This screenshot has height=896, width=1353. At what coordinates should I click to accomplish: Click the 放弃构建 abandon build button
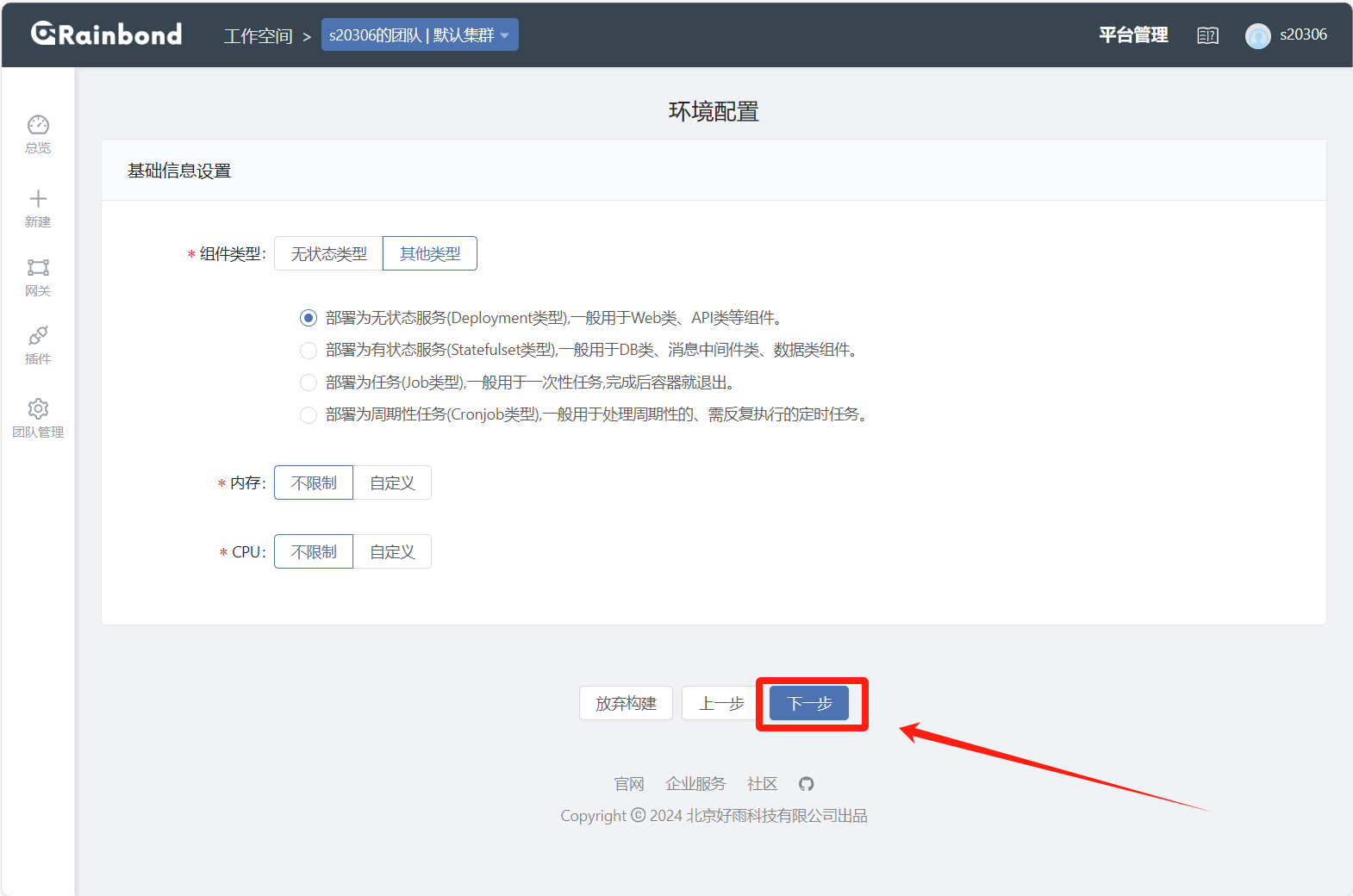point(626,704)
